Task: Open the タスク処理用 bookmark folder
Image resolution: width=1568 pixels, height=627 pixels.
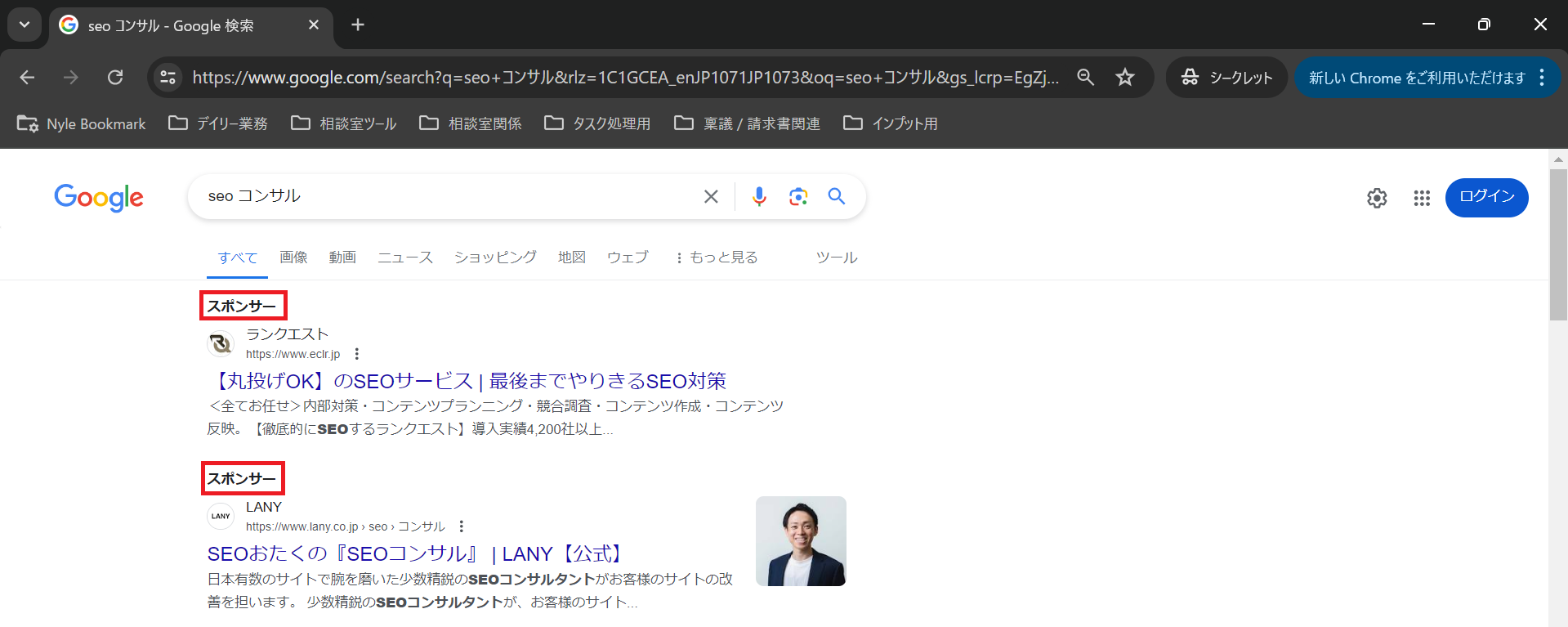Action: pos(598,123)
